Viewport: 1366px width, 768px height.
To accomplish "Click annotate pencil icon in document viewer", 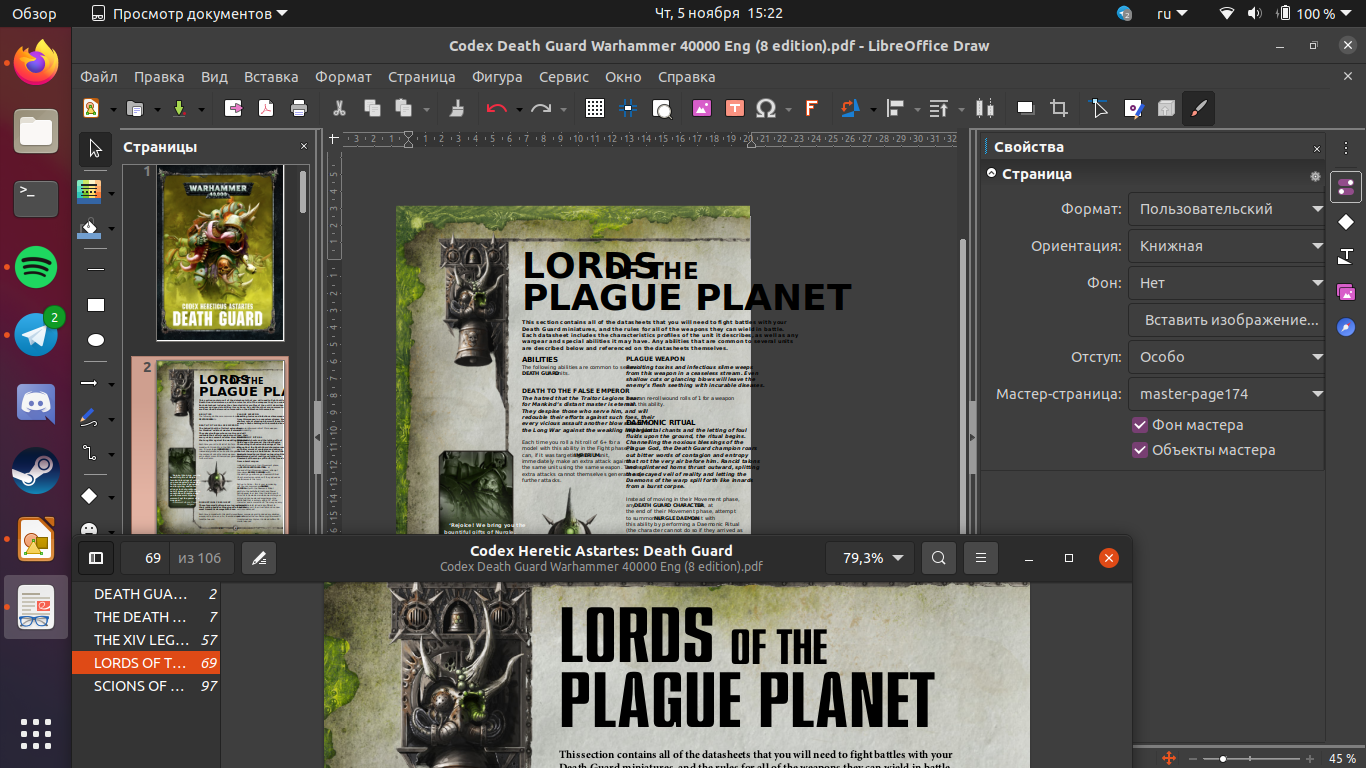I will 259,558.
